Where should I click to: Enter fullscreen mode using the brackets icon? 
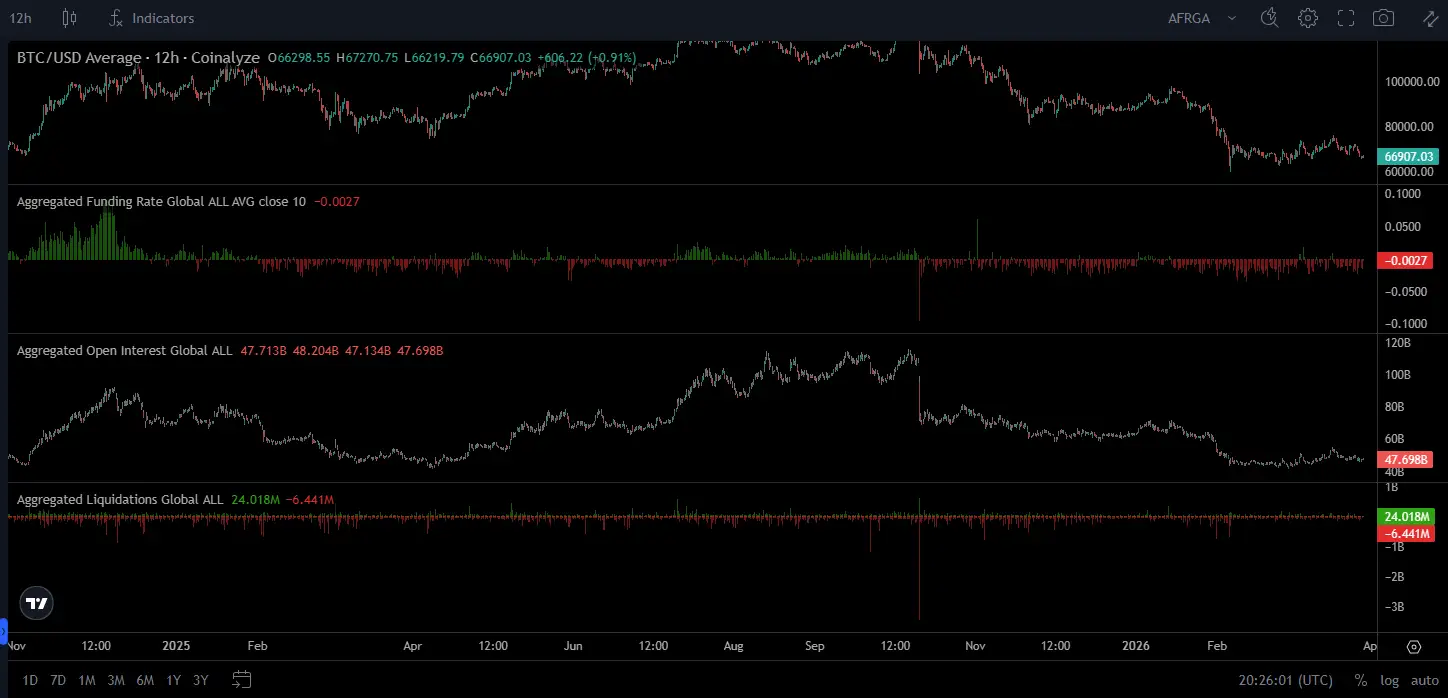(1345, 17)
